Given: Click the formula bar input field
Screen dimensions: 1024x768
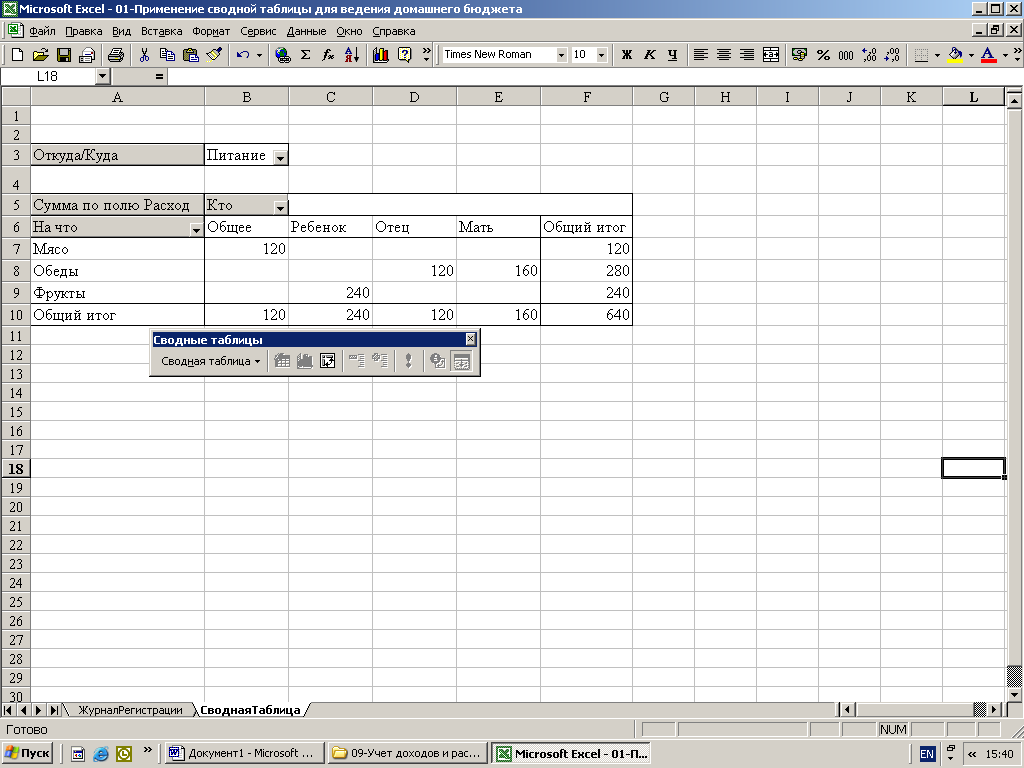Looking at the screenshot, I should [594, 76].
